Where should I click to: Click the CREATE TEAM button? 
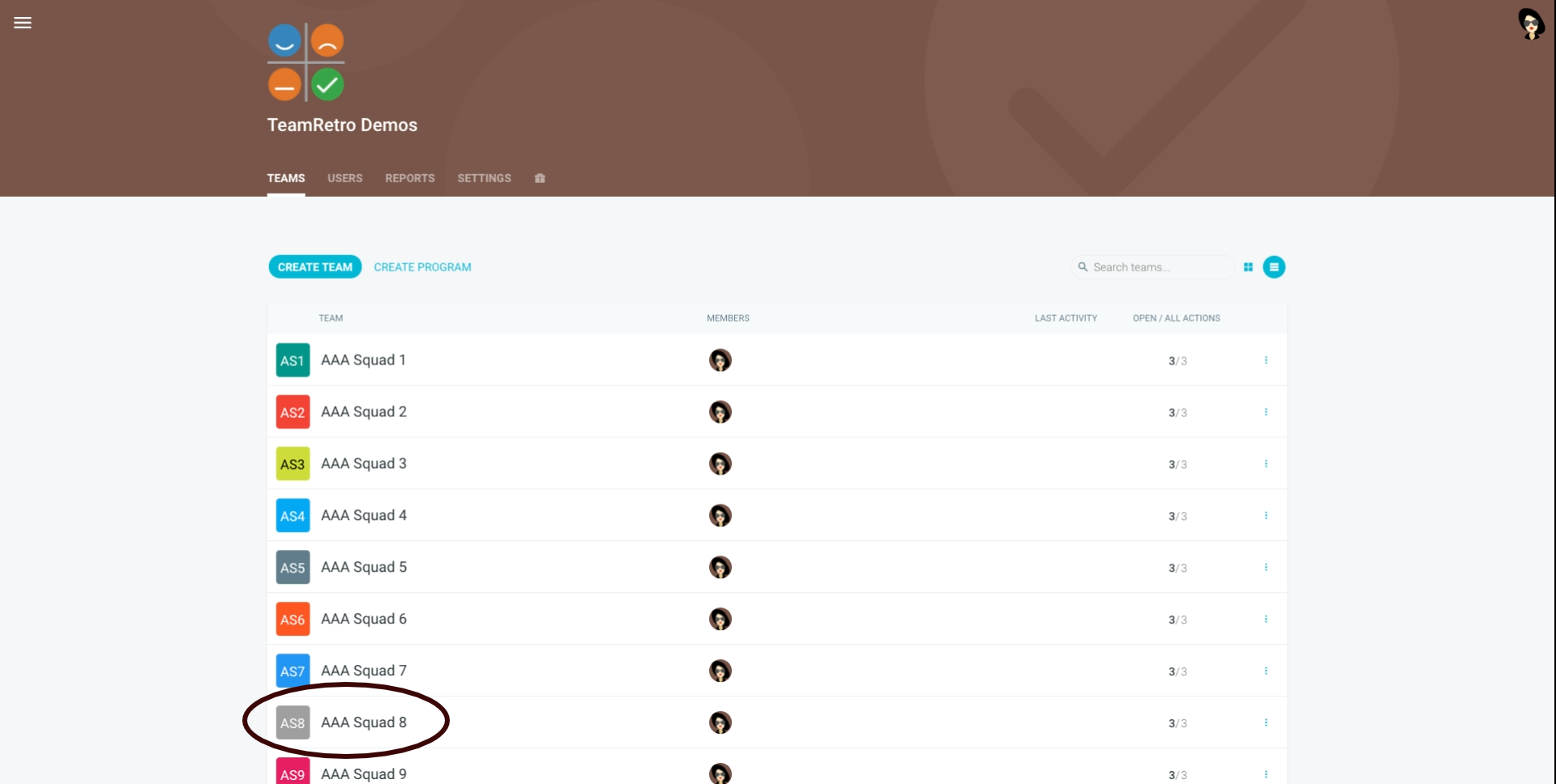pyautogui.click(x=315, y=267)
